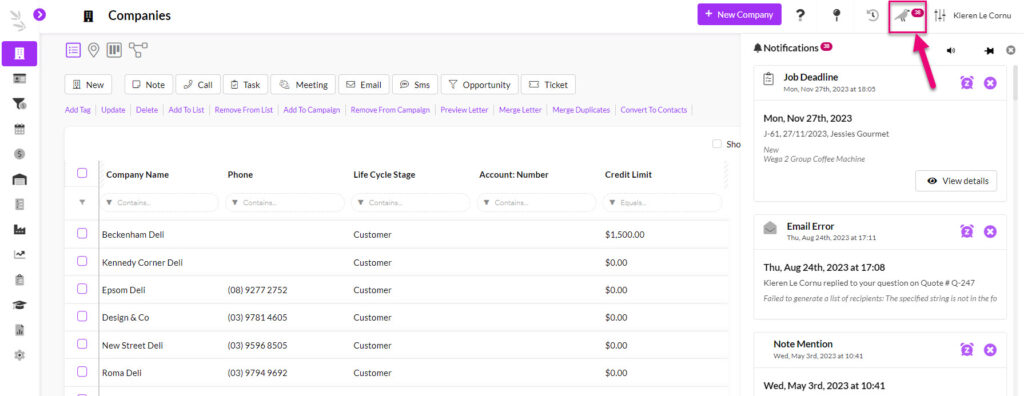Click the Opportunity toolbar button
Image resolution: width=1024 pixels, height=396 pixels.
tap(480, 84)
